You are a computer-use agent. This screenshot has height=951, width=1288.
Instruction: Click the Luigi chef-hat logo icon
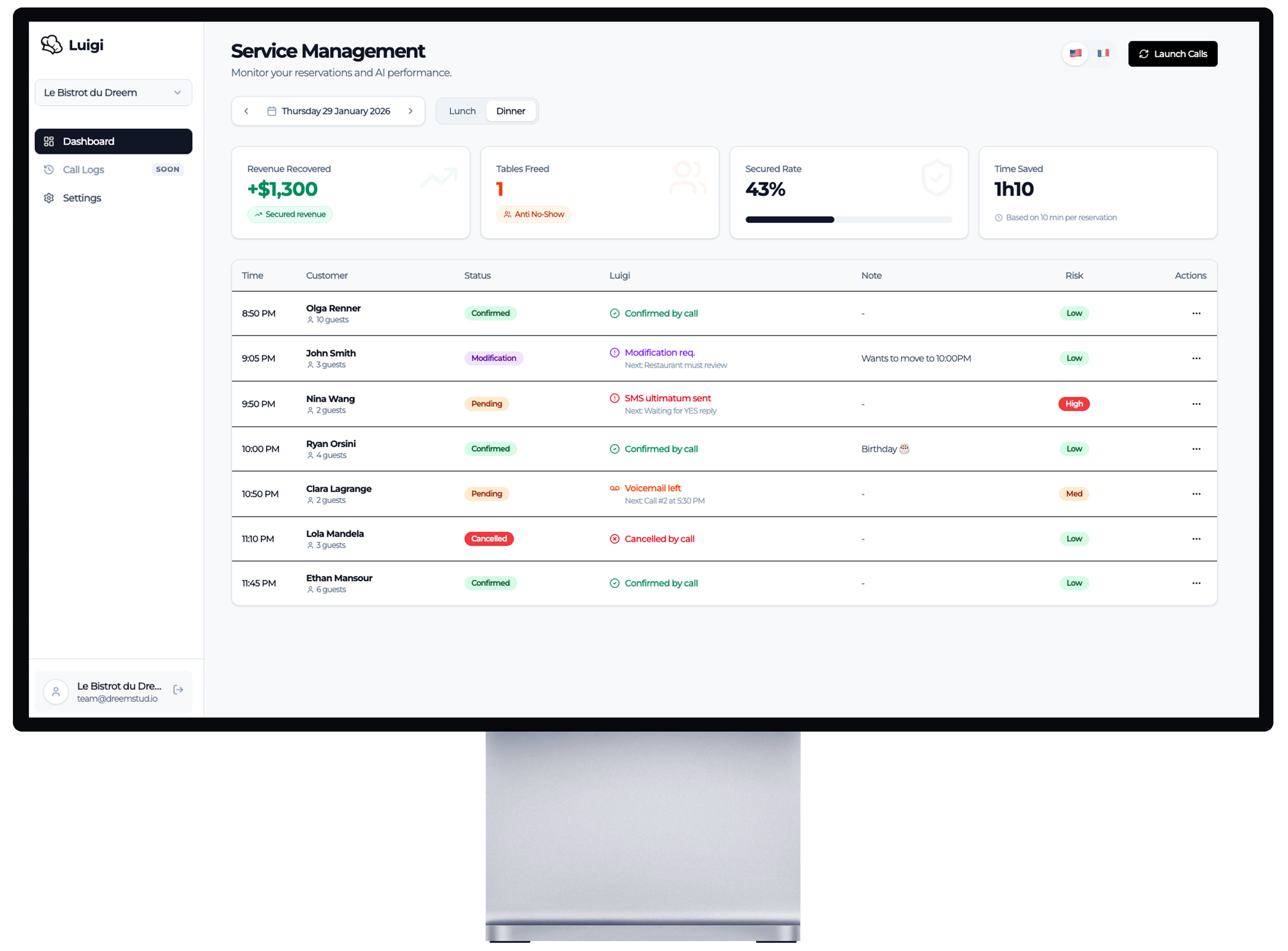click(x=52, y=44)
